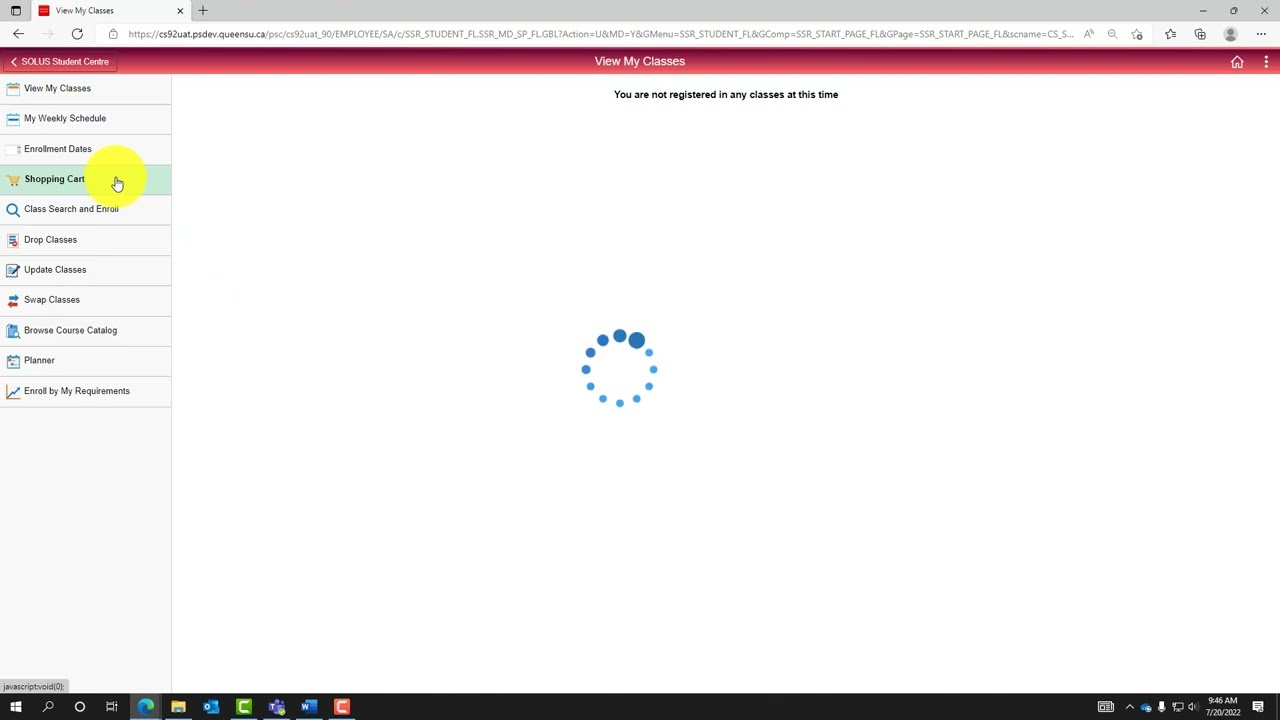Open the tab actions menu at the window's top-left

(x=15, y=11)
